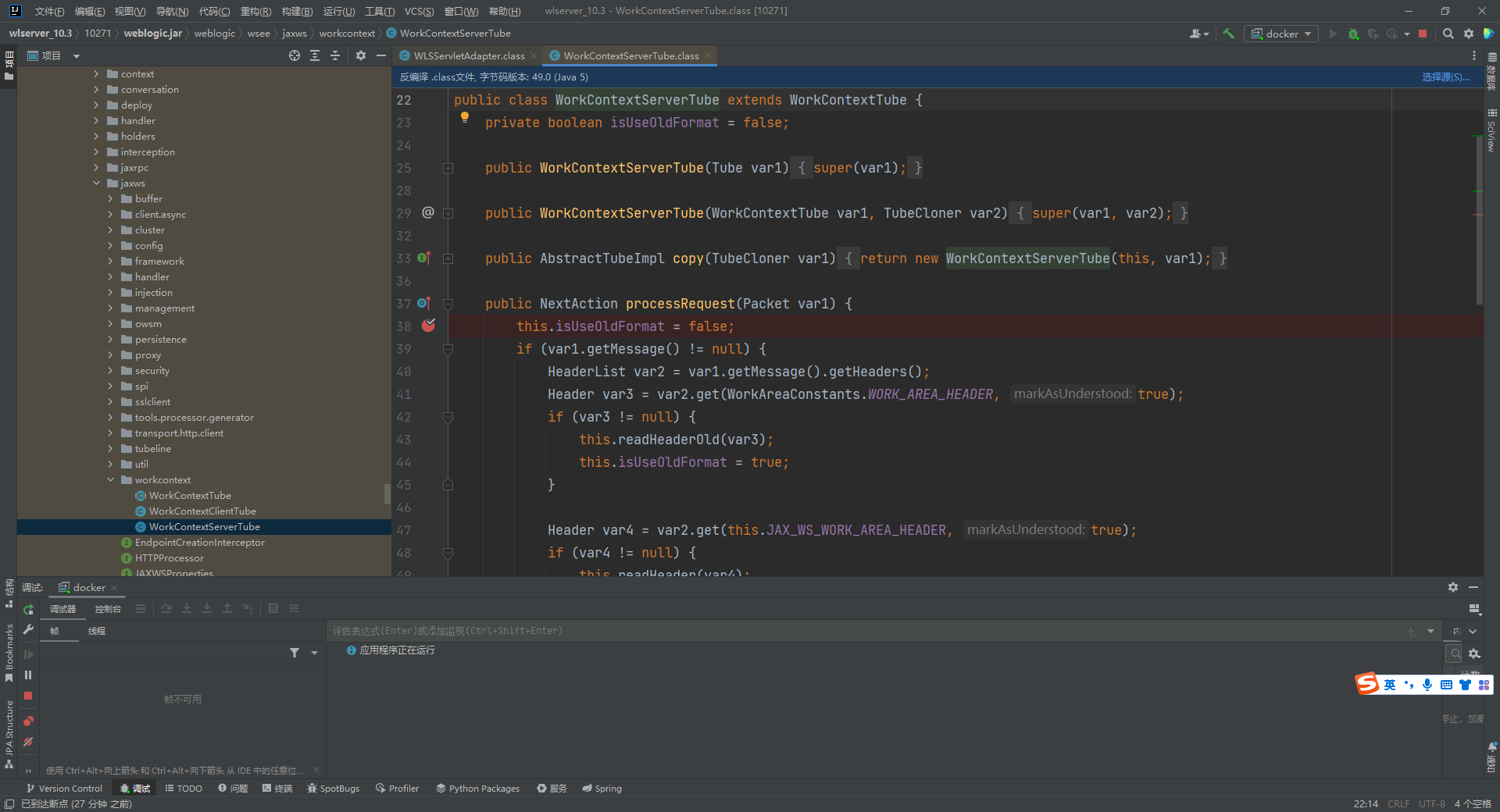The width and height of the screenshot is (1500, 812).
Task: Expand the security folder
Action: [x=110, y=371]
